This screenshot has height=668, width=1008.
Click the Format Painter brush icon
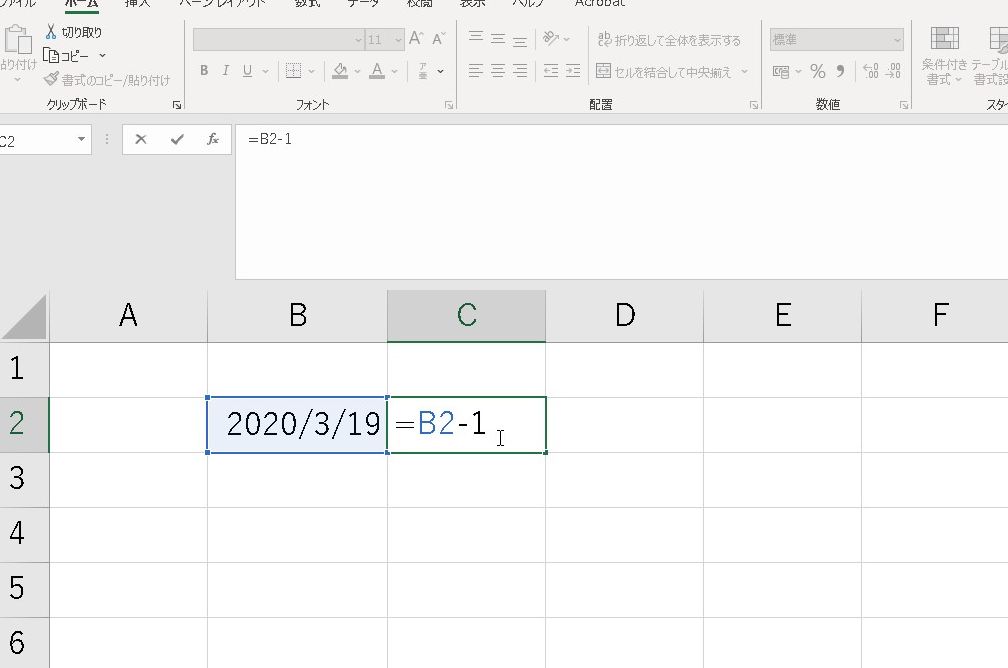point(51,79)
